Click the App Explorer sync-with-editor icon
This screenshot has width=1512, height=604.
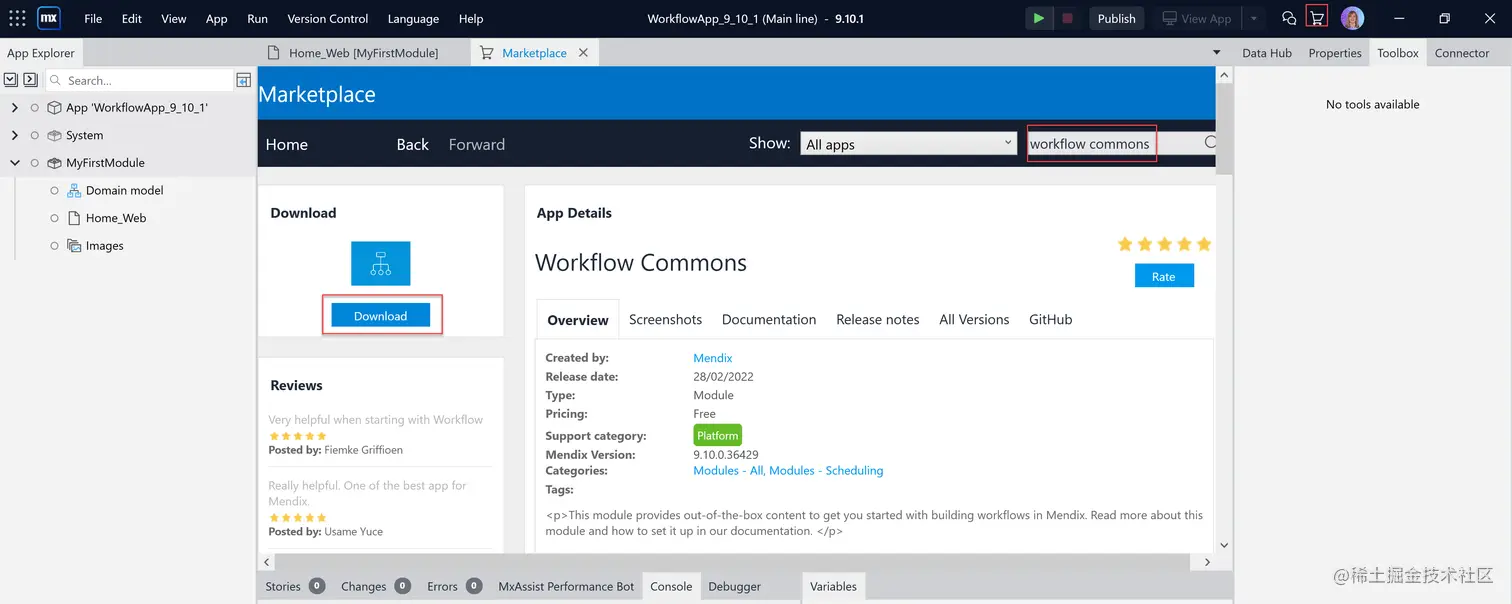(243, 80)
